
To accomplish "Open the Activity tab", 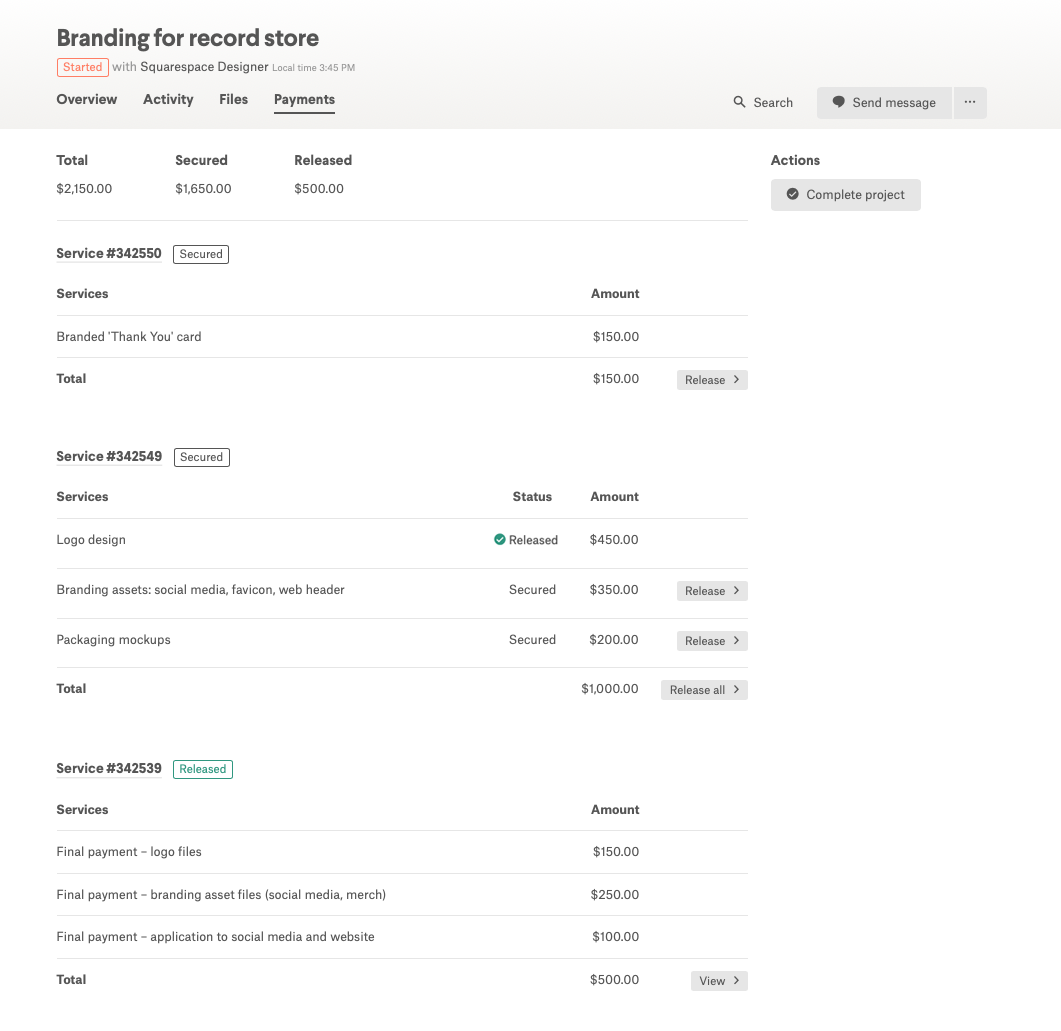I will [x=168, y=99].
